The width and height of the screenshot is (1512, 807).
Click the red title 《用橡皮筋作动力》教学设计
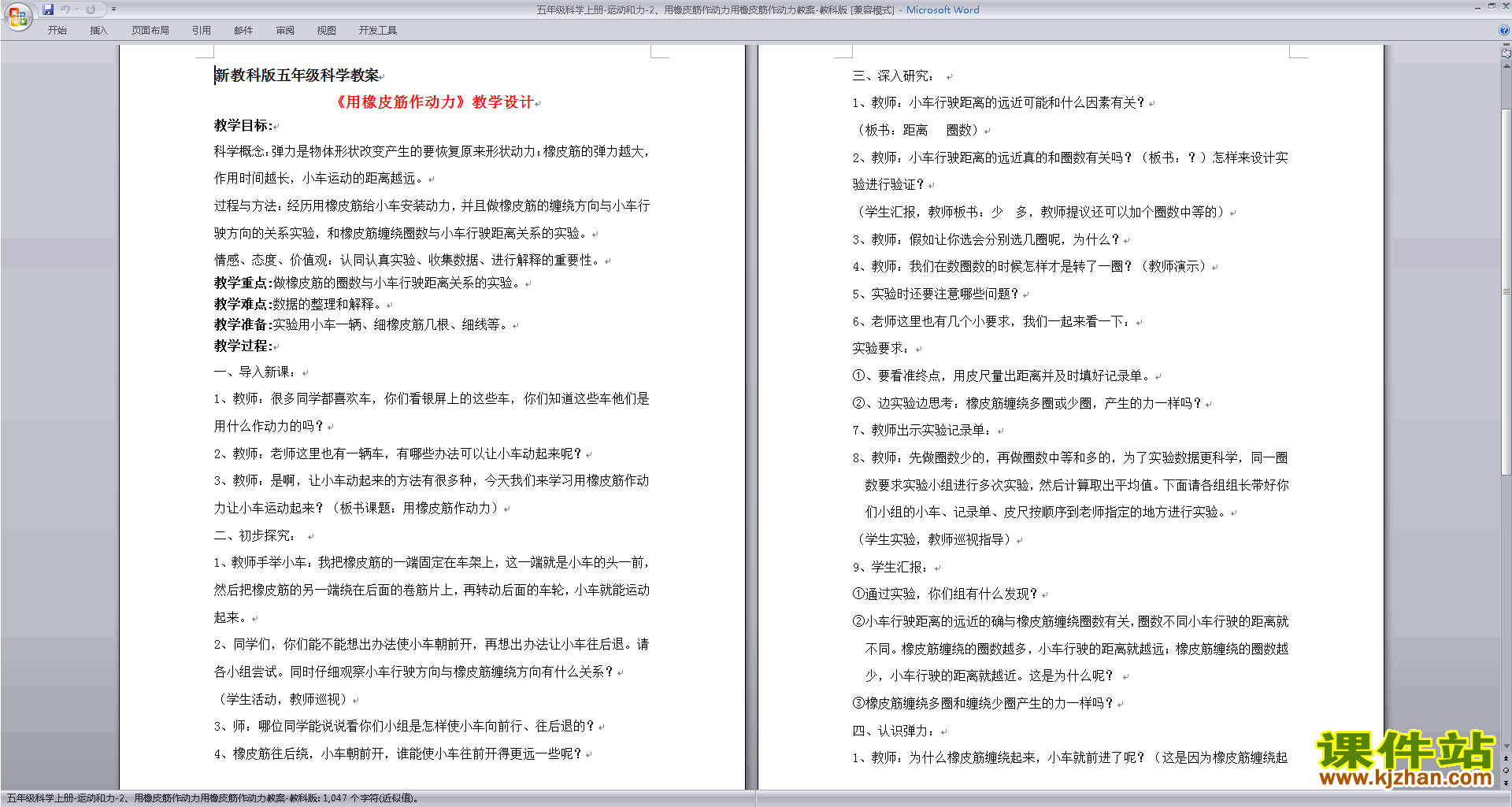tap(434, 102)
